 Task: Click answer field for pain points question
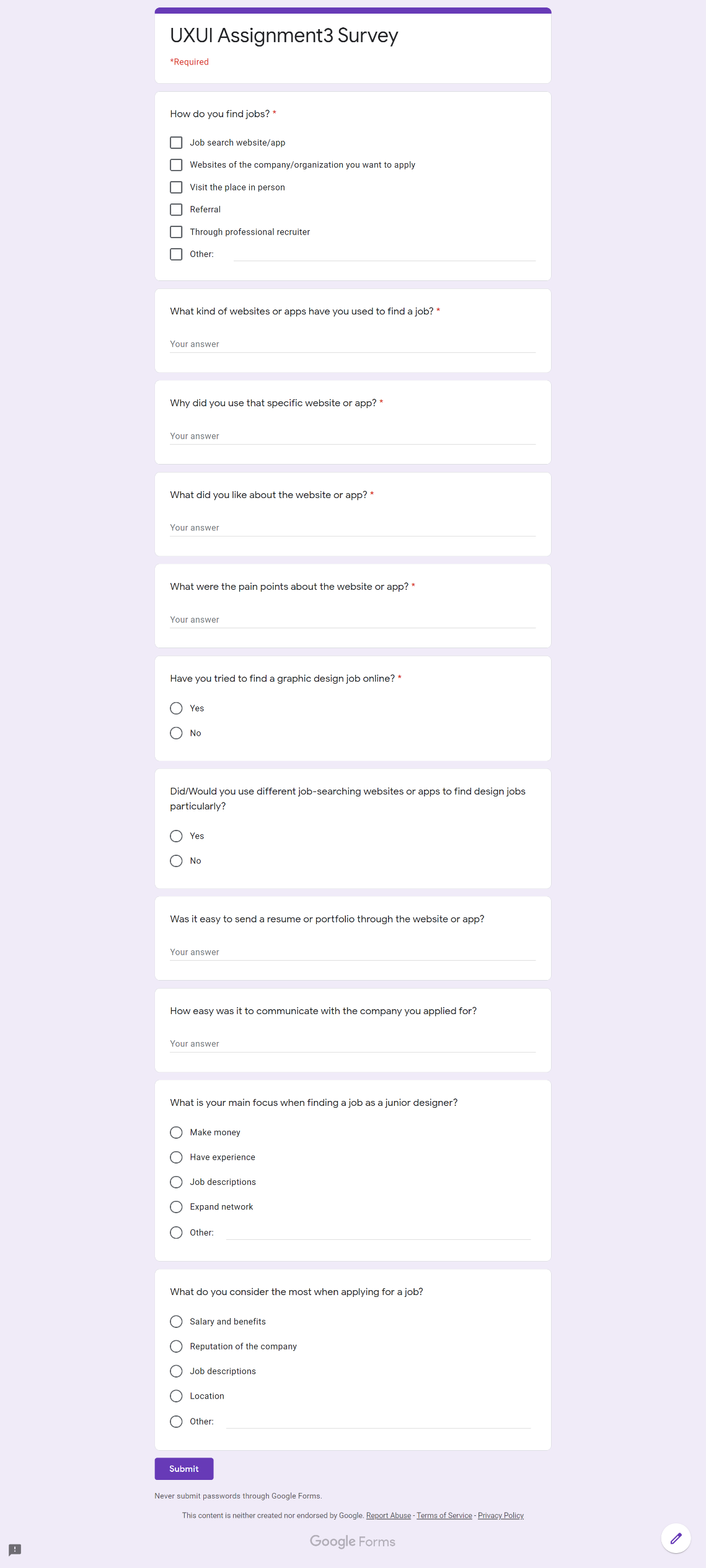pos(353,620)
